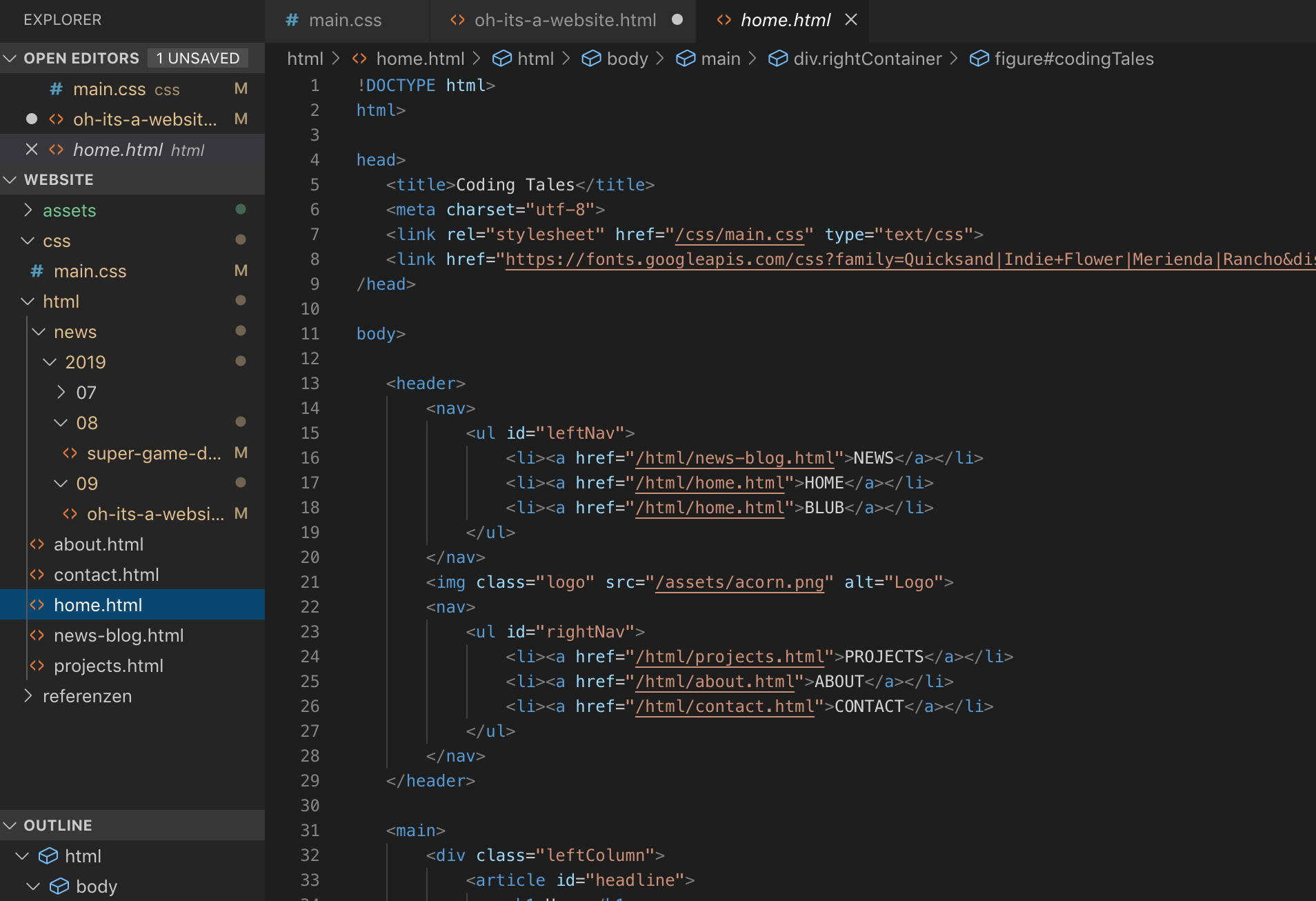1316x901 pixels.
Task: Click HTML icon on home.html tab
Action: click(x=724, y=20)
